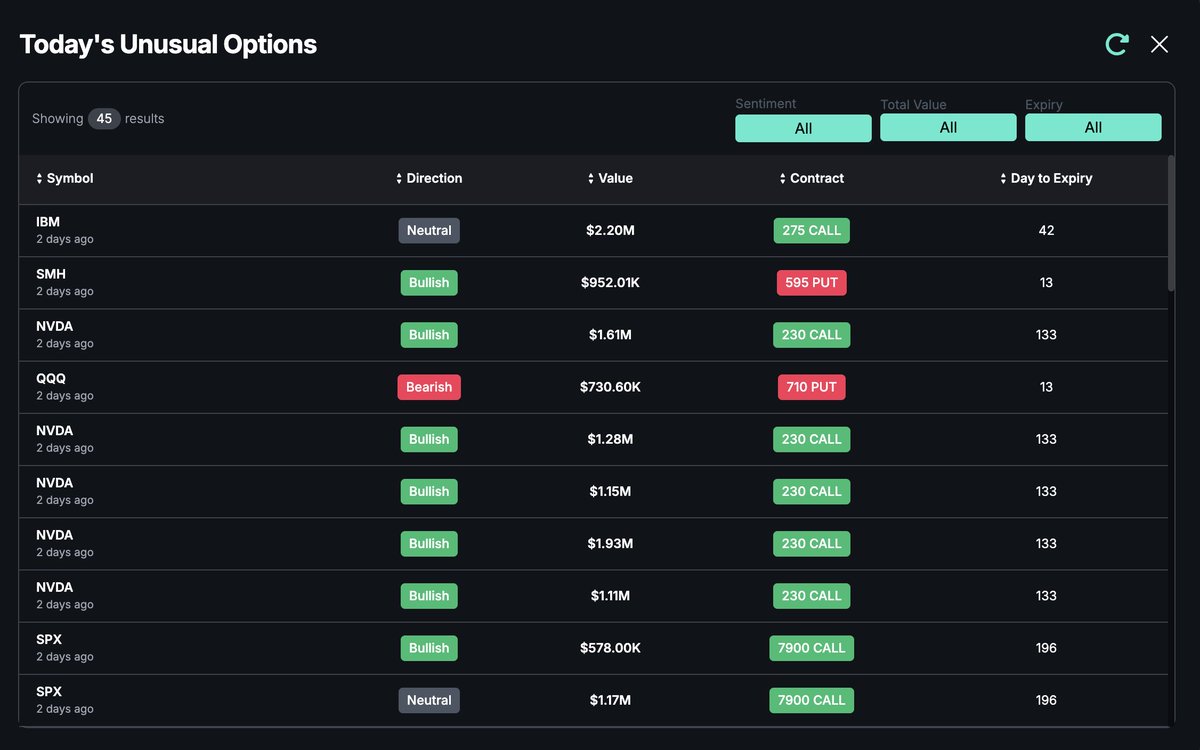Open the Total Value filter dropdown
Viewport: 1200px width, 750px height.
click(x=948, y=127)
